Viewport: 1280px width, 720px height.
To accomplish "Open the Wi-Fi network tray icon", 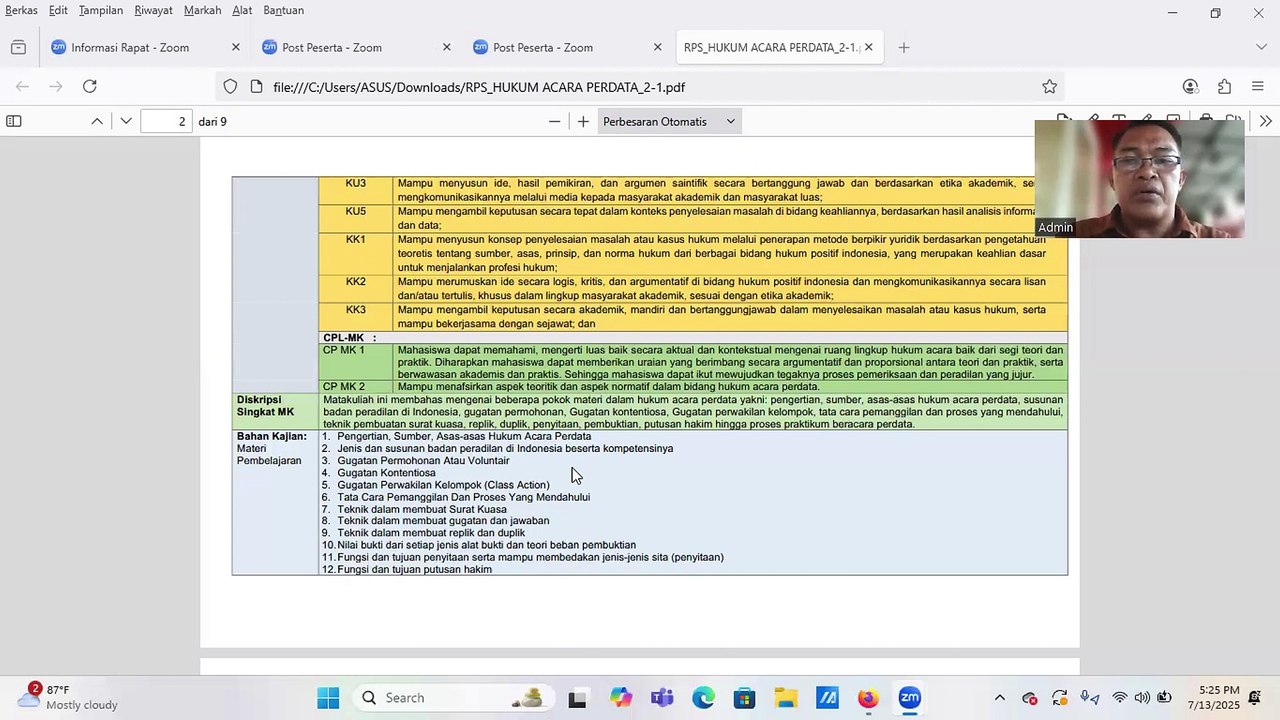I will click(1120, 698).
